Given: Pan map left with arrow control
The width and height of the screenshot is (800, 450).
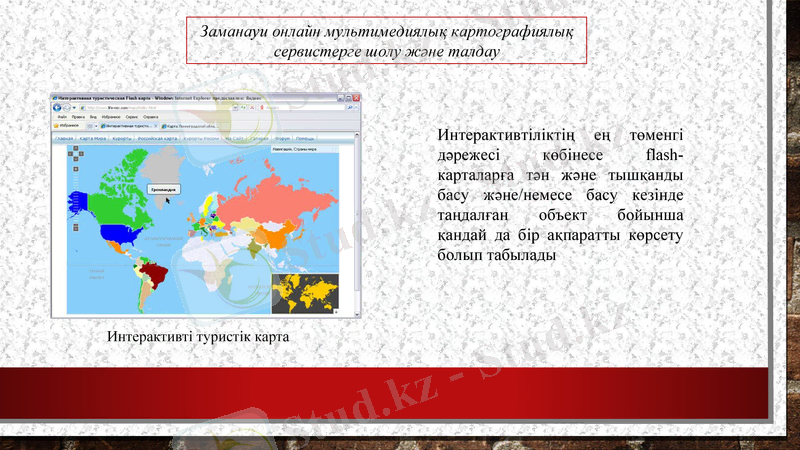Looking at the screenshot, I should point(70,154).
